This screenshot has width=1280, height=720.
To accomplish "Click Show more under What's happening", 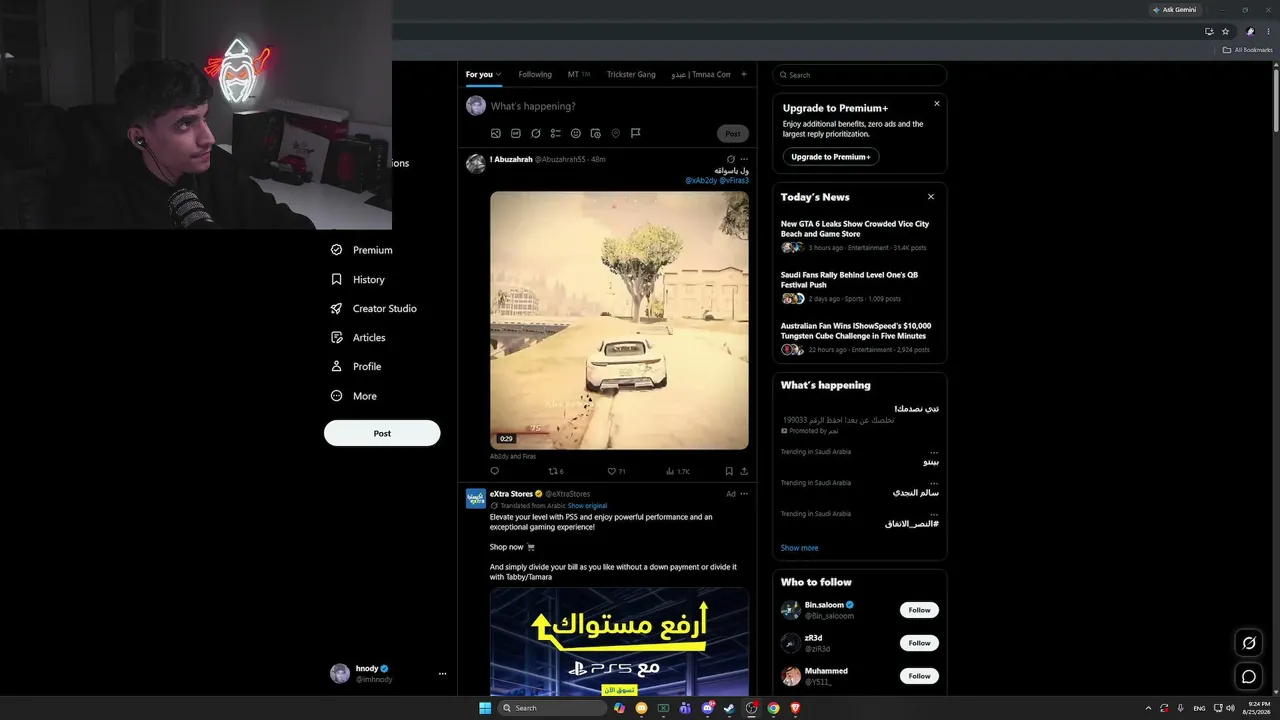I will click(799, 548).
